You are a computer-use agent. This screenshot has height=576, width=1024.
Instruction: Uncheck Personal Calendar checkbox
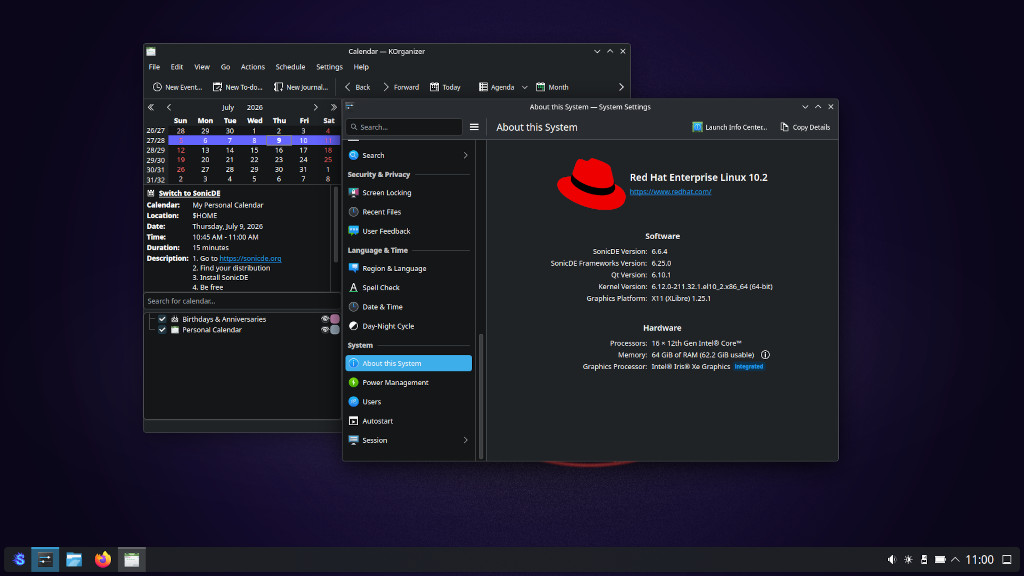(162, 330)
